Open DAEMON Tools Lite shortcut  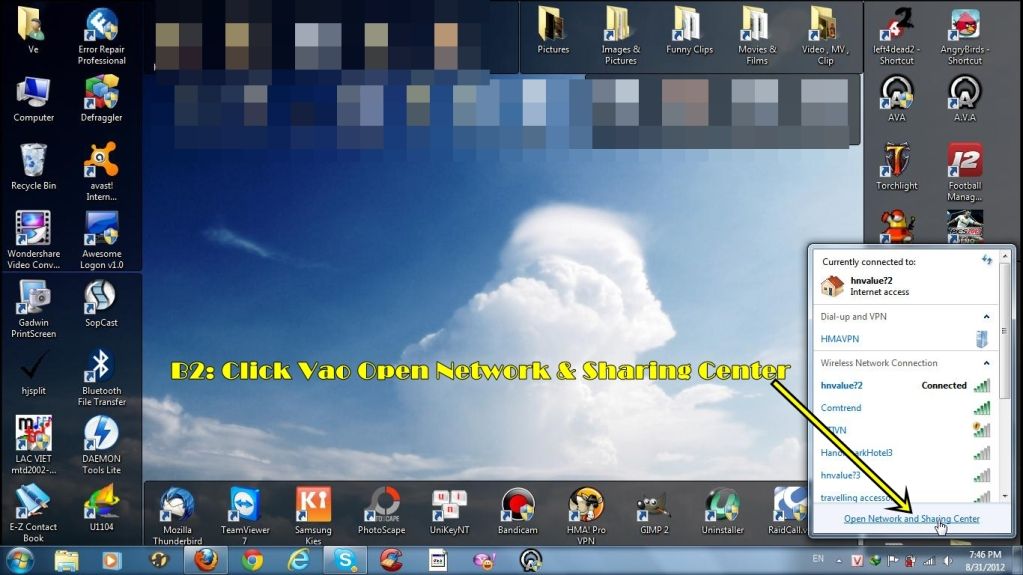(x=101, y=443)
